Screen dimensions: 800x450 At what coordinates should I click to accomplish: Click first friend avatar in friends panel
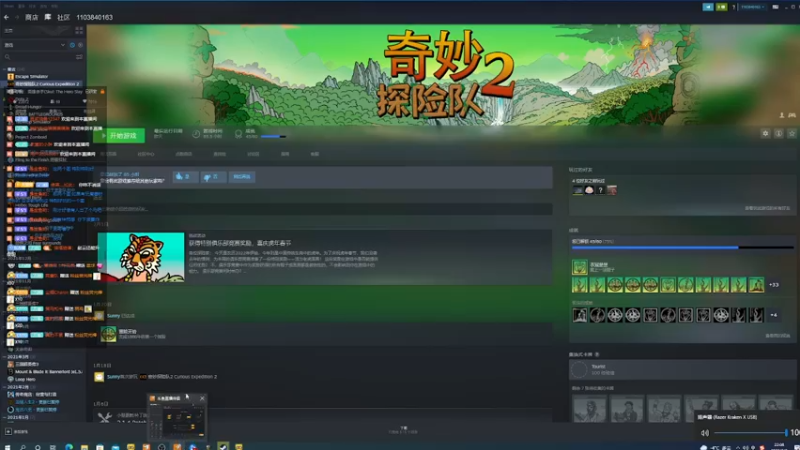(578, 190)
